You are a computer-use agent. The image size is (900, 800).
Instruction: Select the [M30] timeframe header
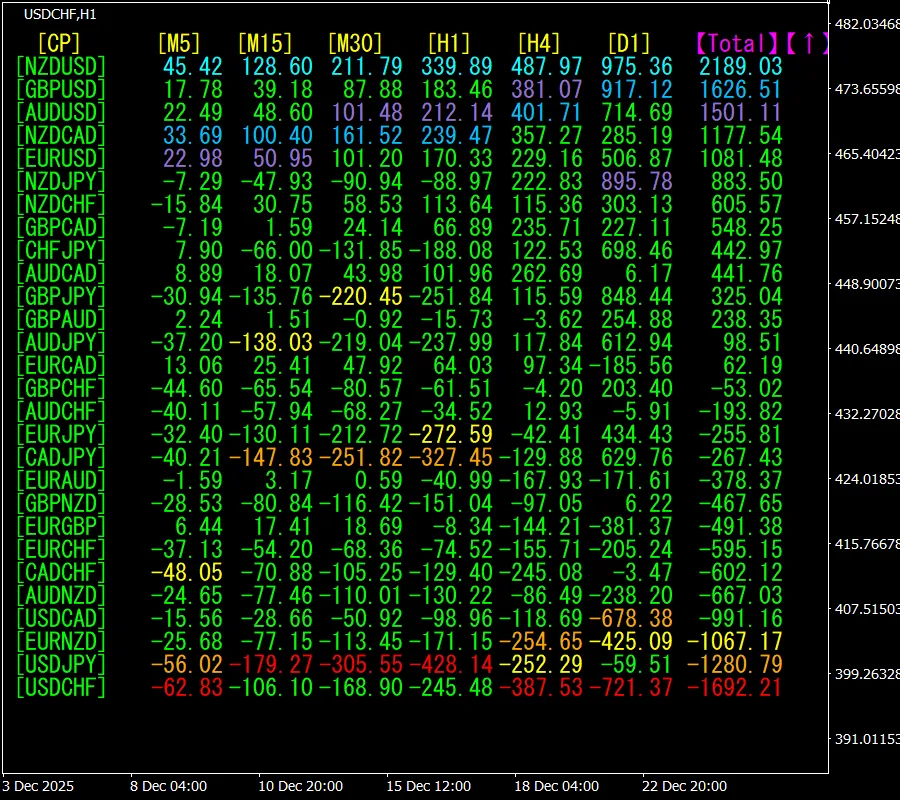355,43
